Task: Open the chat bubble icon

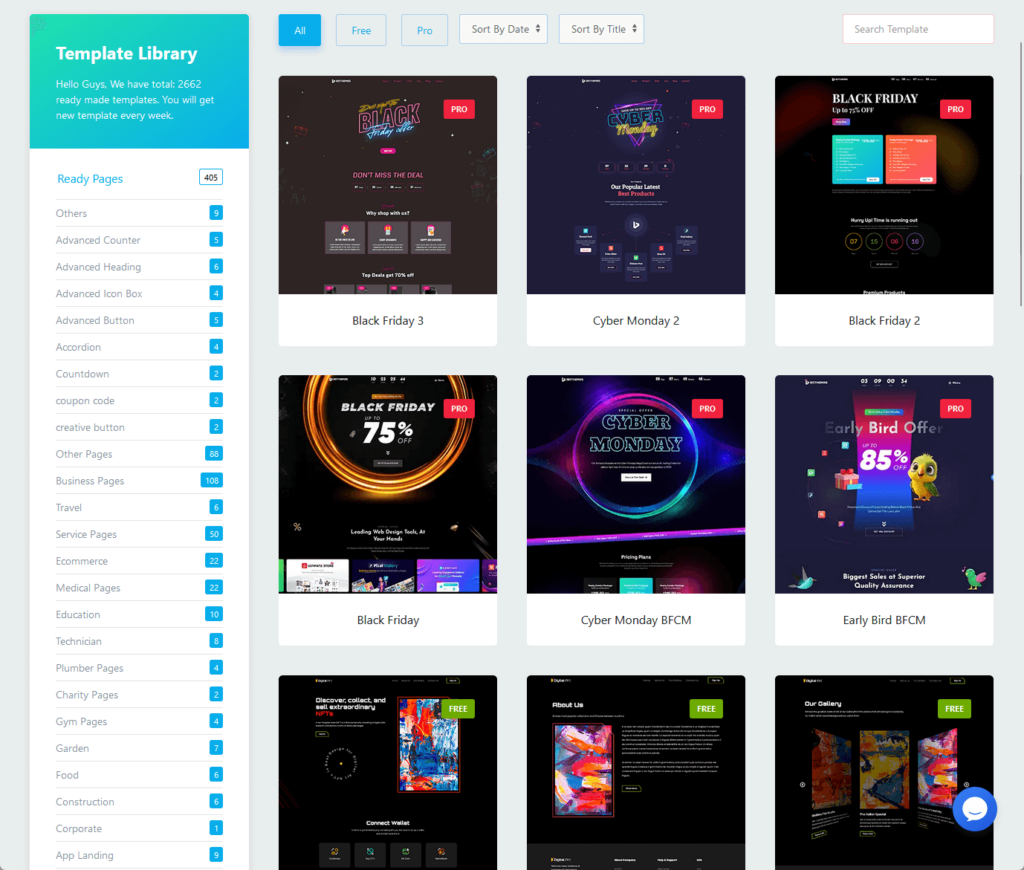Action: [974, 809]
